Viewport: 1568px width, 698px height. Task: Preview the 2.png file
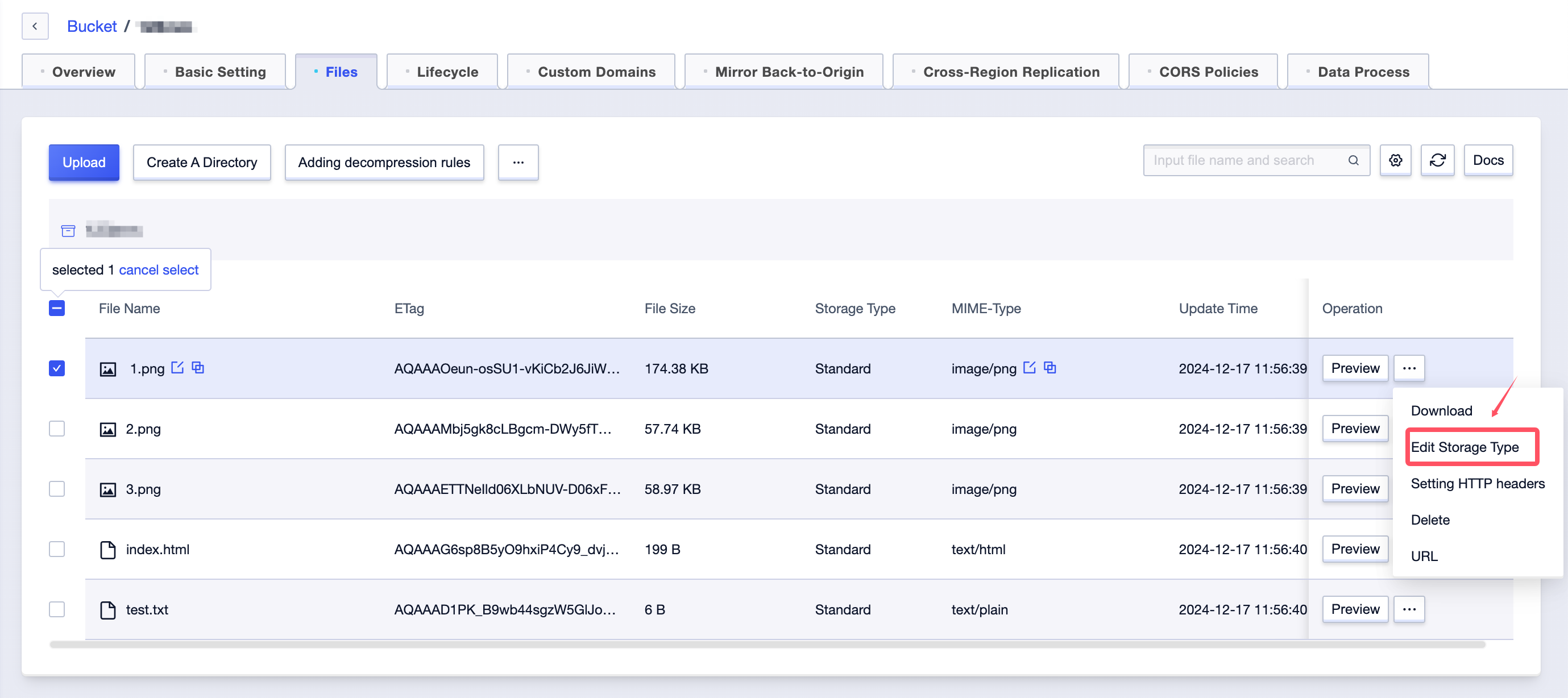(1355, 429)
